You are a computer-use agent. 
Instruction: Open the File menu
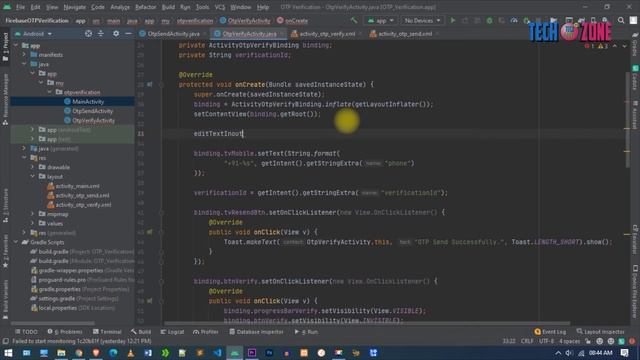click(20, 7)
